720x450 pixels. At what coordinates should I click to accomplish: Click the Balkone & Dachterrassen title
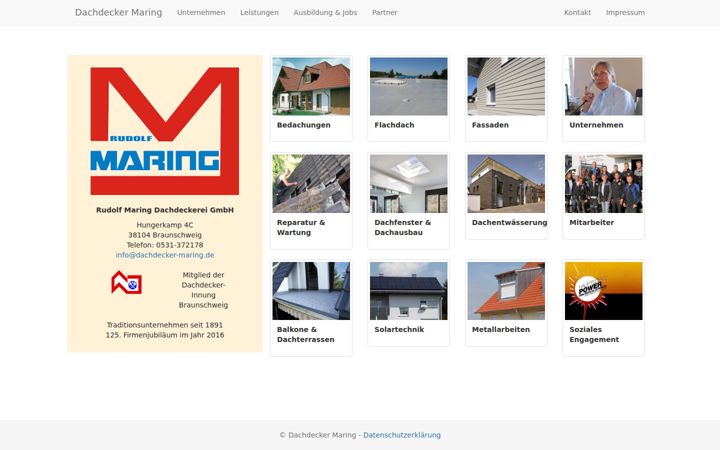coord(305,334)
